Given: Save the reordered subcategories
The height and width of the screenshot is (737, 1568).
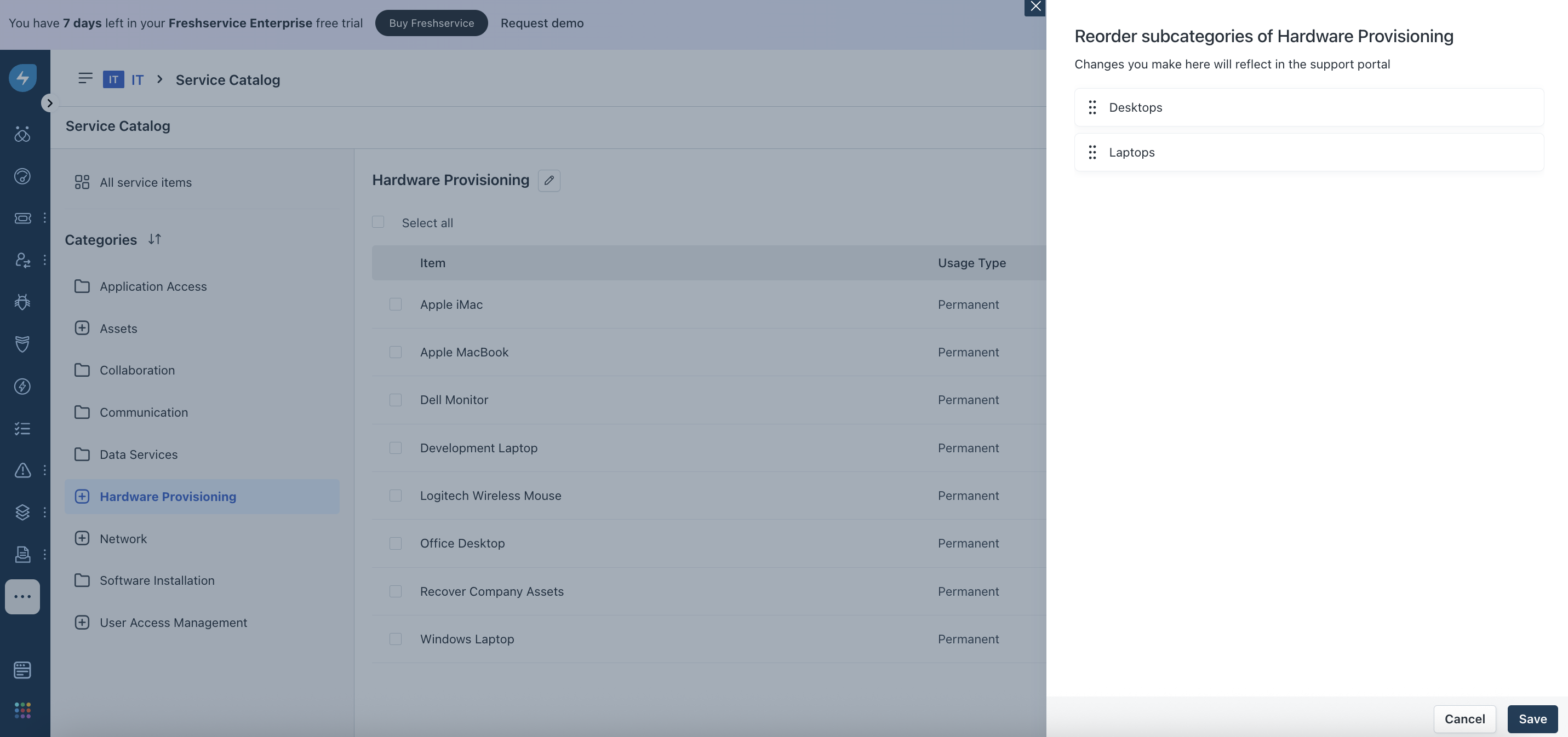Looking at the screenshot, I should 1532,719.
